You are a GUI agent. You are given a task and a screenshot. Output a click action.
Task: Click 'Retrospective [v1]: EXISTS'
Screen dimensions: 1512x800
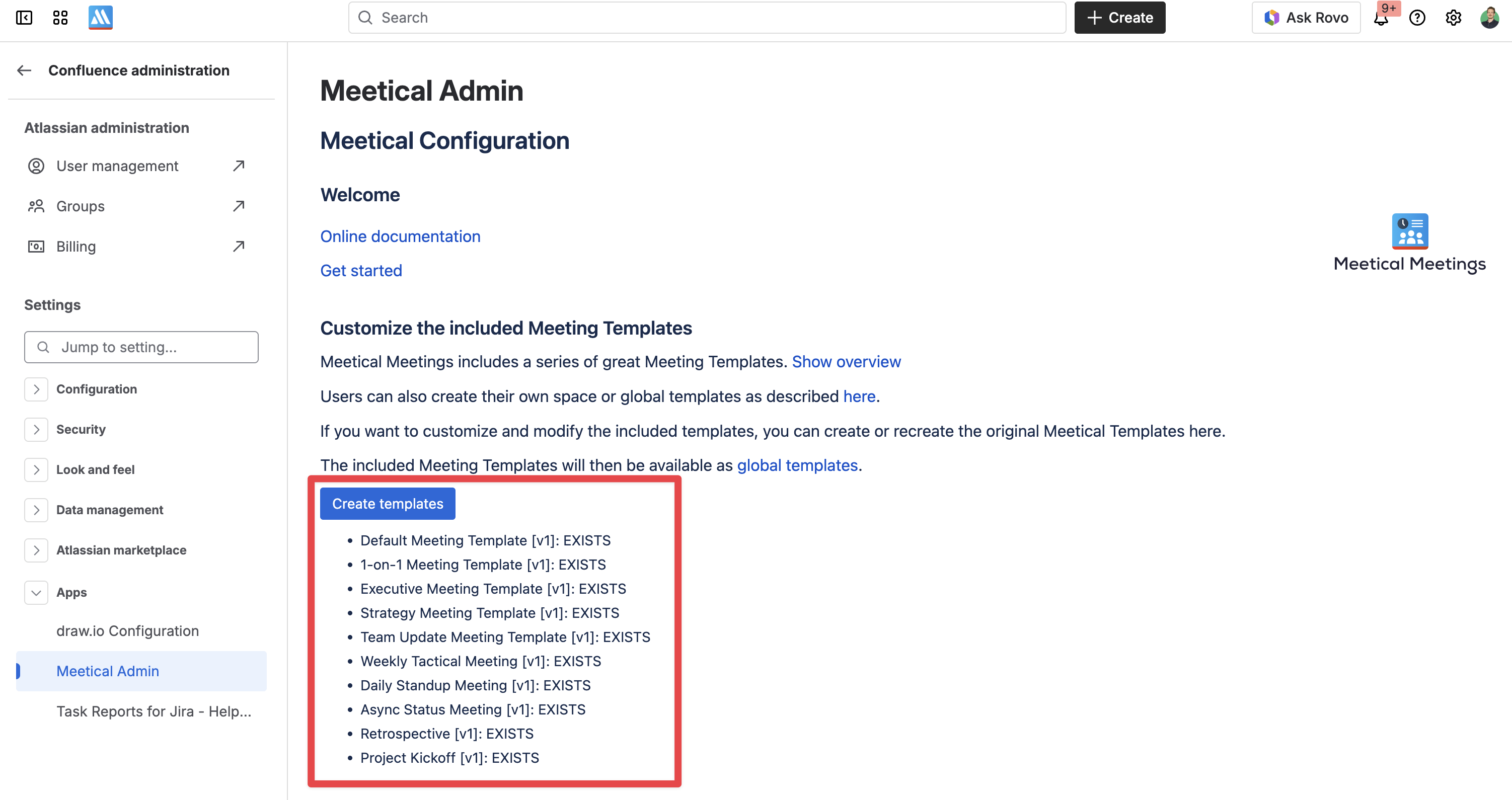446,734
